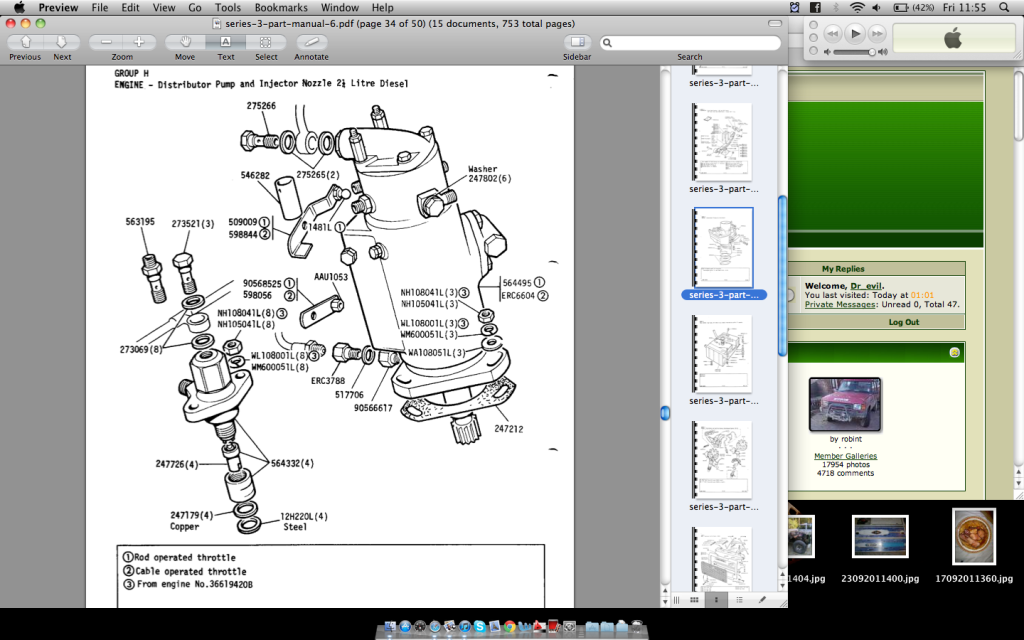Image resolution: width=1024 pixels, height=640 pixels.
Task: Click the Dr_evil username link
Action: (x=865, y=285)
